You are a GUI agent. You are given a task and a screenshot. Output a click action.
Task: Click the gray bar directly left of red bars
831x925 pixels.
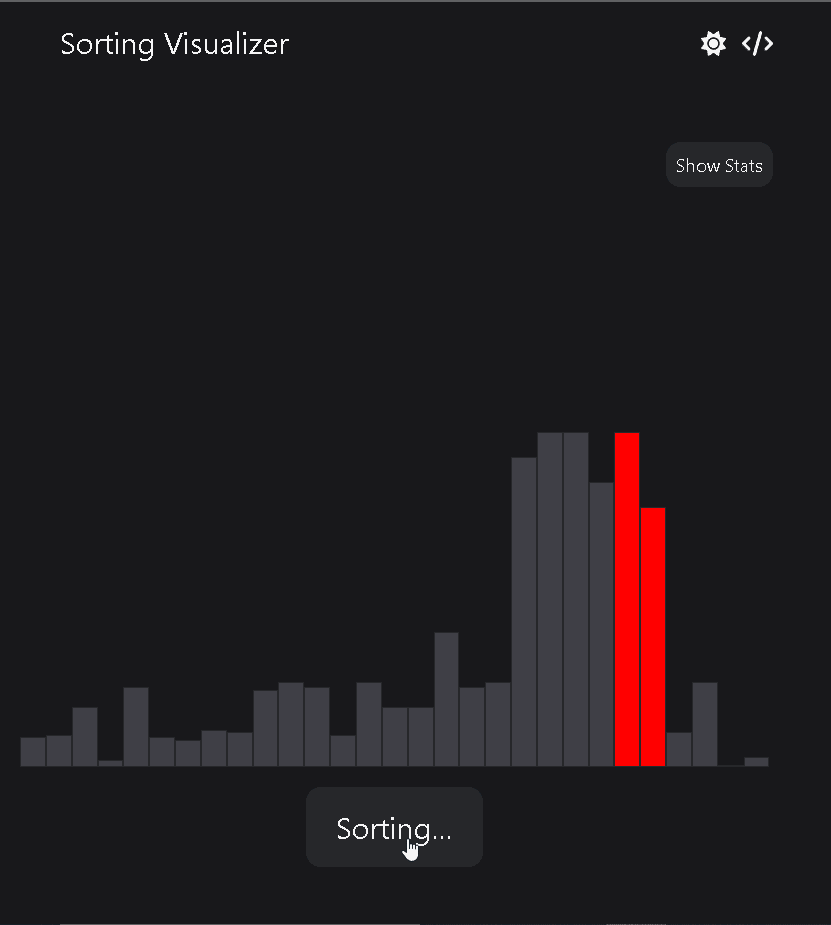point(601,625)
